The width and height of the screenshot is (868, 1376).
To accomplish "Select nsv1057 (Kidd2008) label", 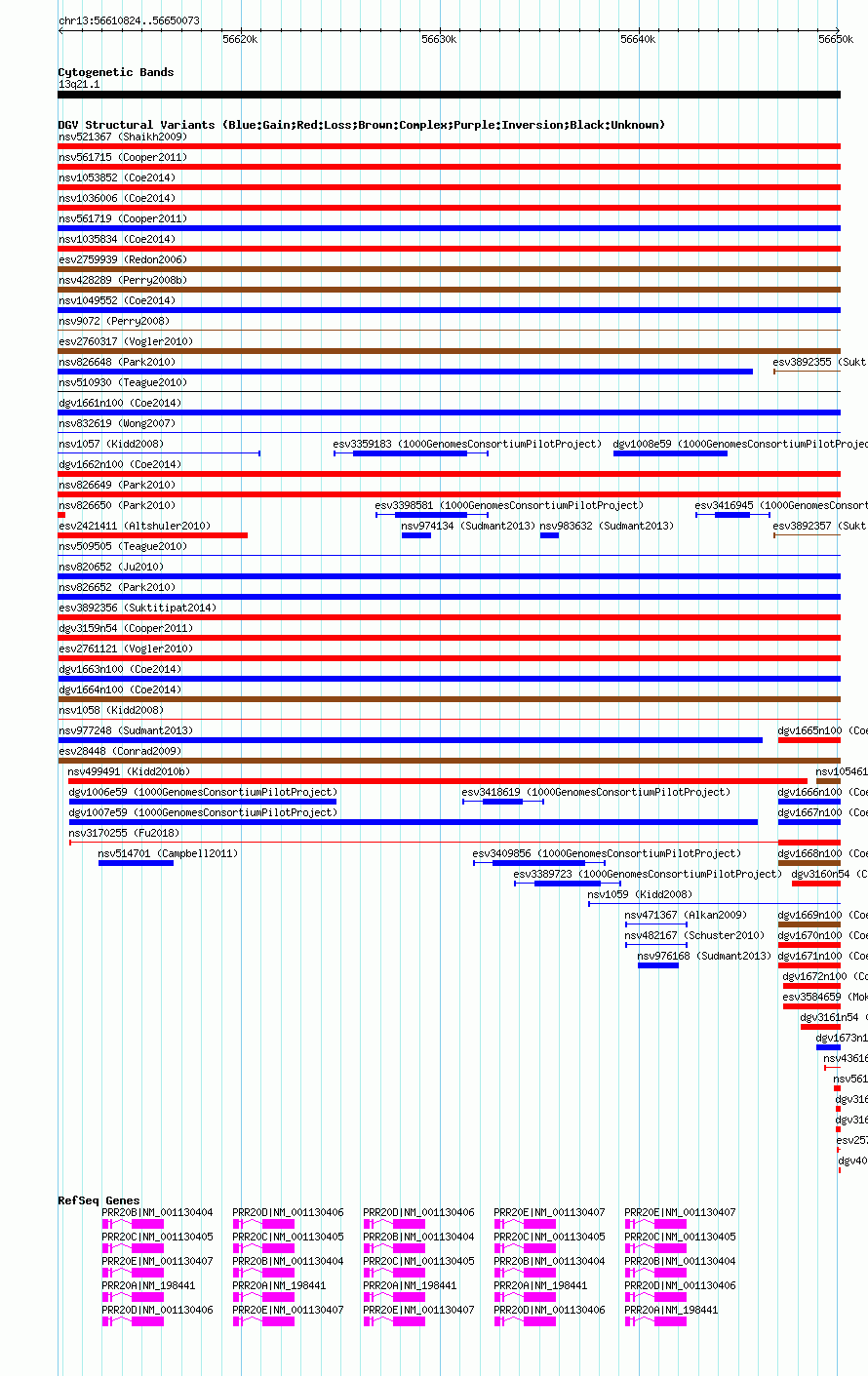I will (x=111, y=444).
